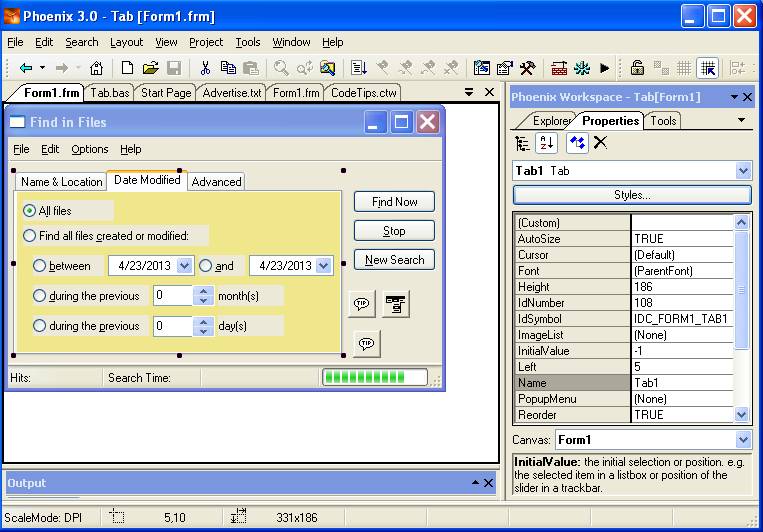Select during the previous month(s) radio
763x532 pixels.
click(39, 296)
